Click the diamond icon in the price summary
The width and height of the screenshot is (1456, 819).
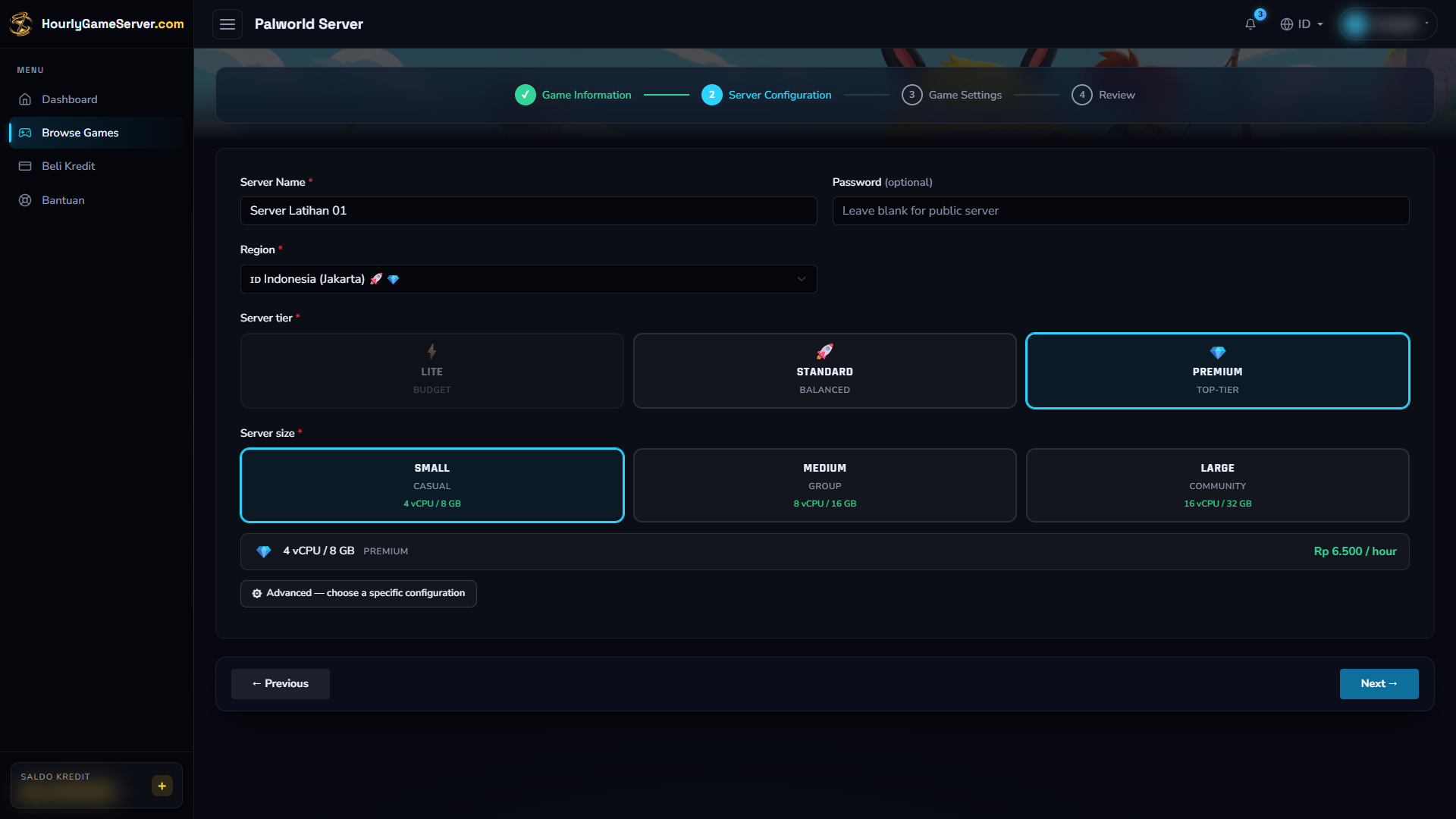(263, 551)
